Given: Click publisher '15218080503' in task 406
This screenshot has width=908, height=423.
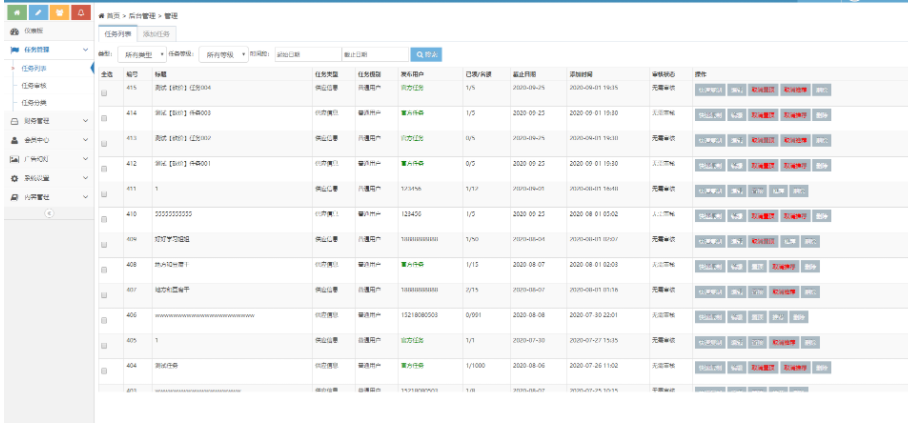Looking at the screenshot, I should coord(419,316).
